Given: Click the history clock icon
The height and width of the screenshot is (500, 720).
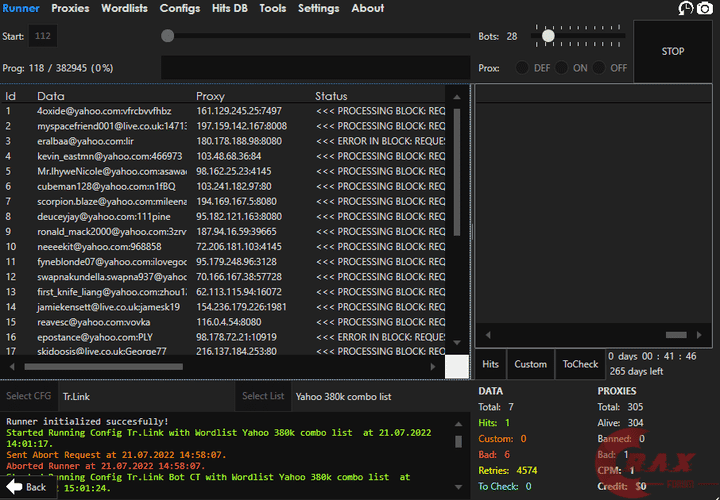Looking at the screenshot, I should click(x=686, y=8).
